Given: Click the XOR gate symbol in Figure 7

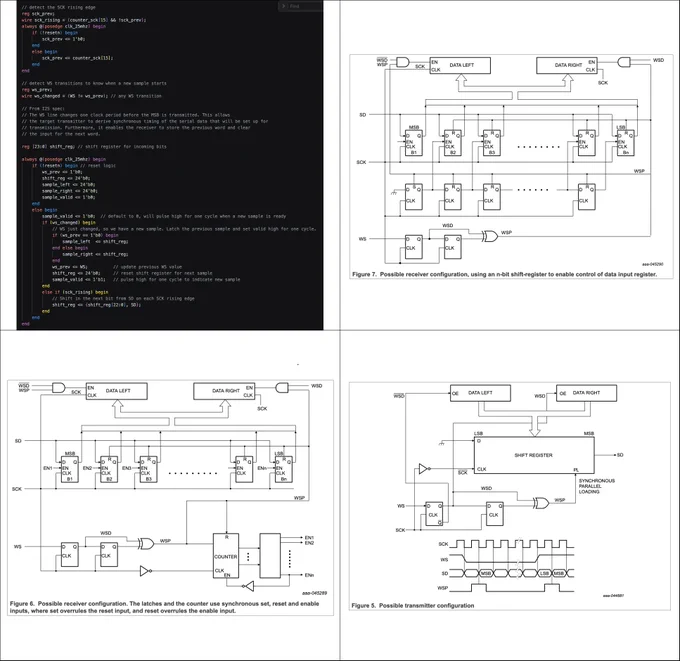Looking at the screenshot, I should coord(490,236).
